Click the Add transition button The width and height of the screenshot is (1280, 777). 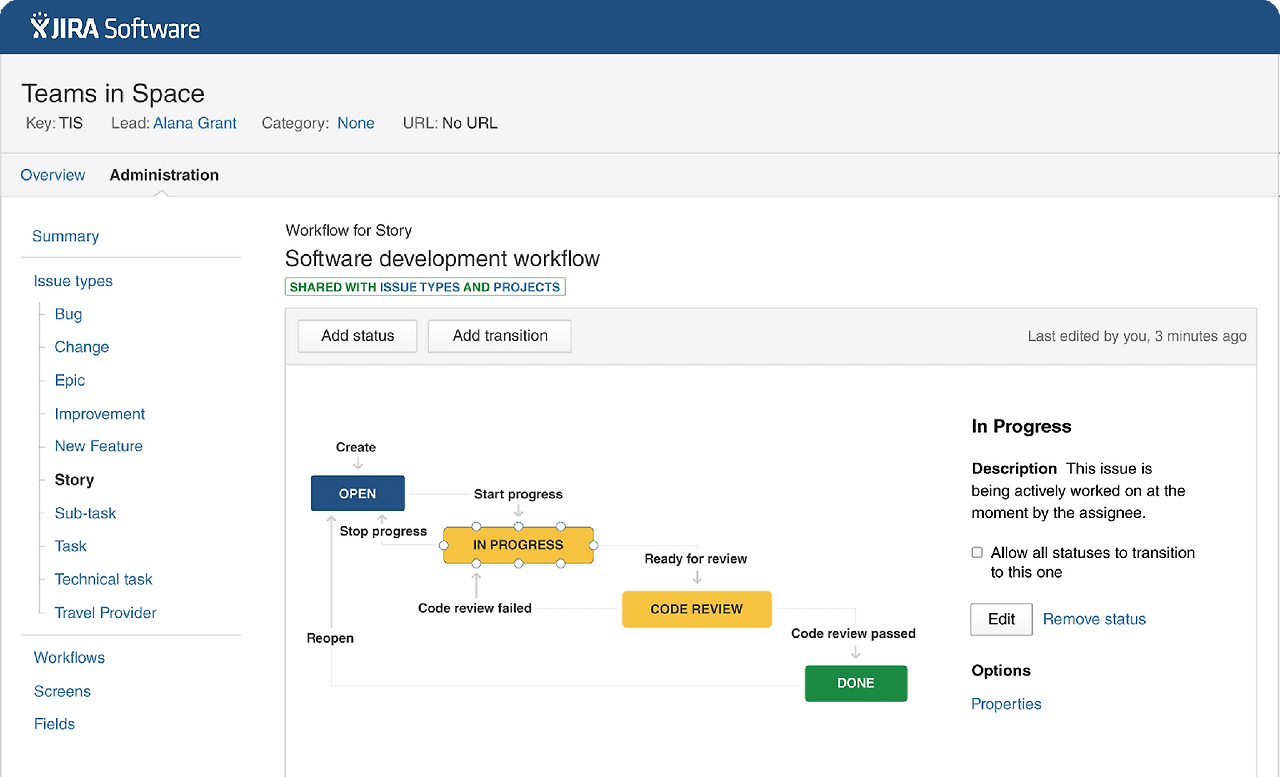(x=500, y=336)
